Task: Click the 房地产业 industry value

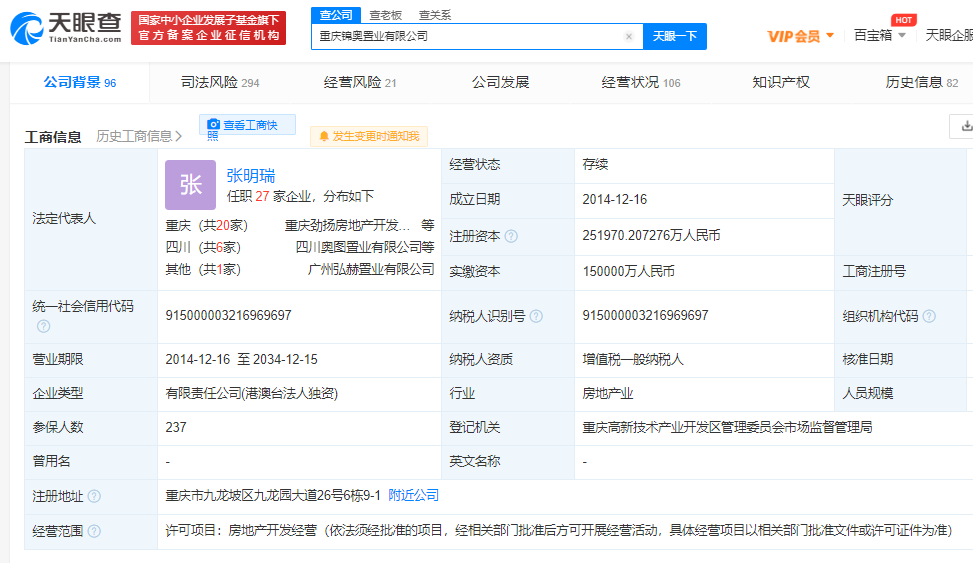Action: pyautogui.click(x=608, y=394)
